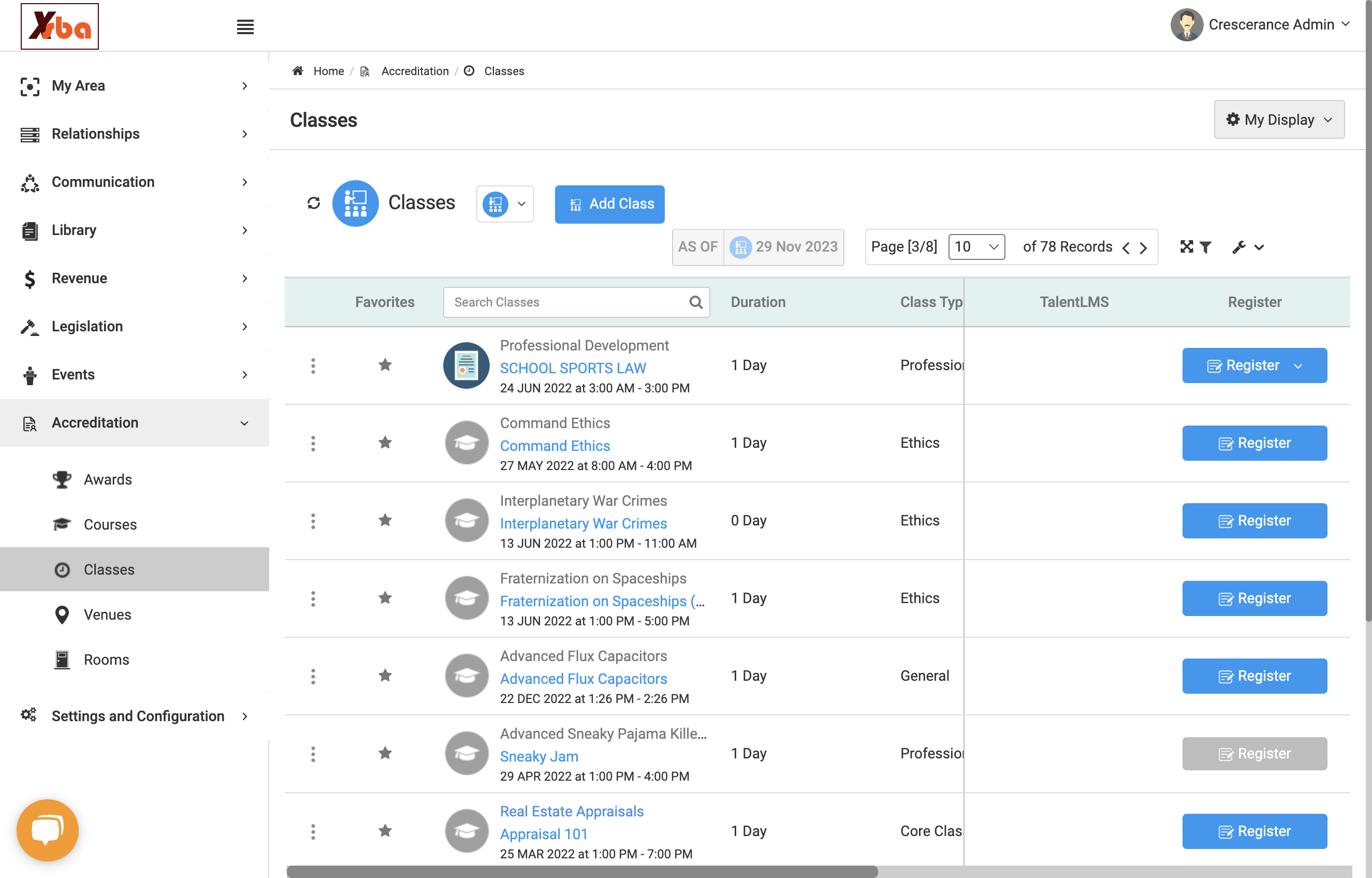Screen dimensions: 1372x878
Task: Open the Classes view selector dropdown
Action: [x=505, y=203]
